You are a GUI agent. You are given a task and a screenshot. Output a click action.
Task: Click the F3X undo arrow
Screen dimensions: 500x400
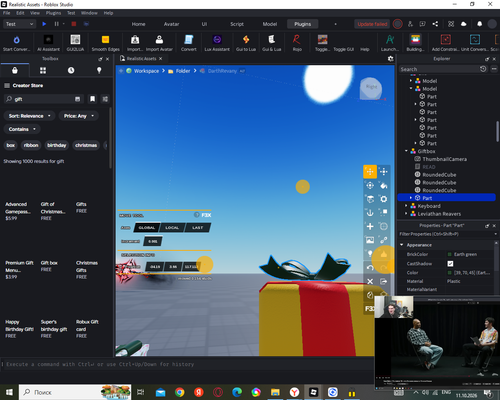pos(370,268)
